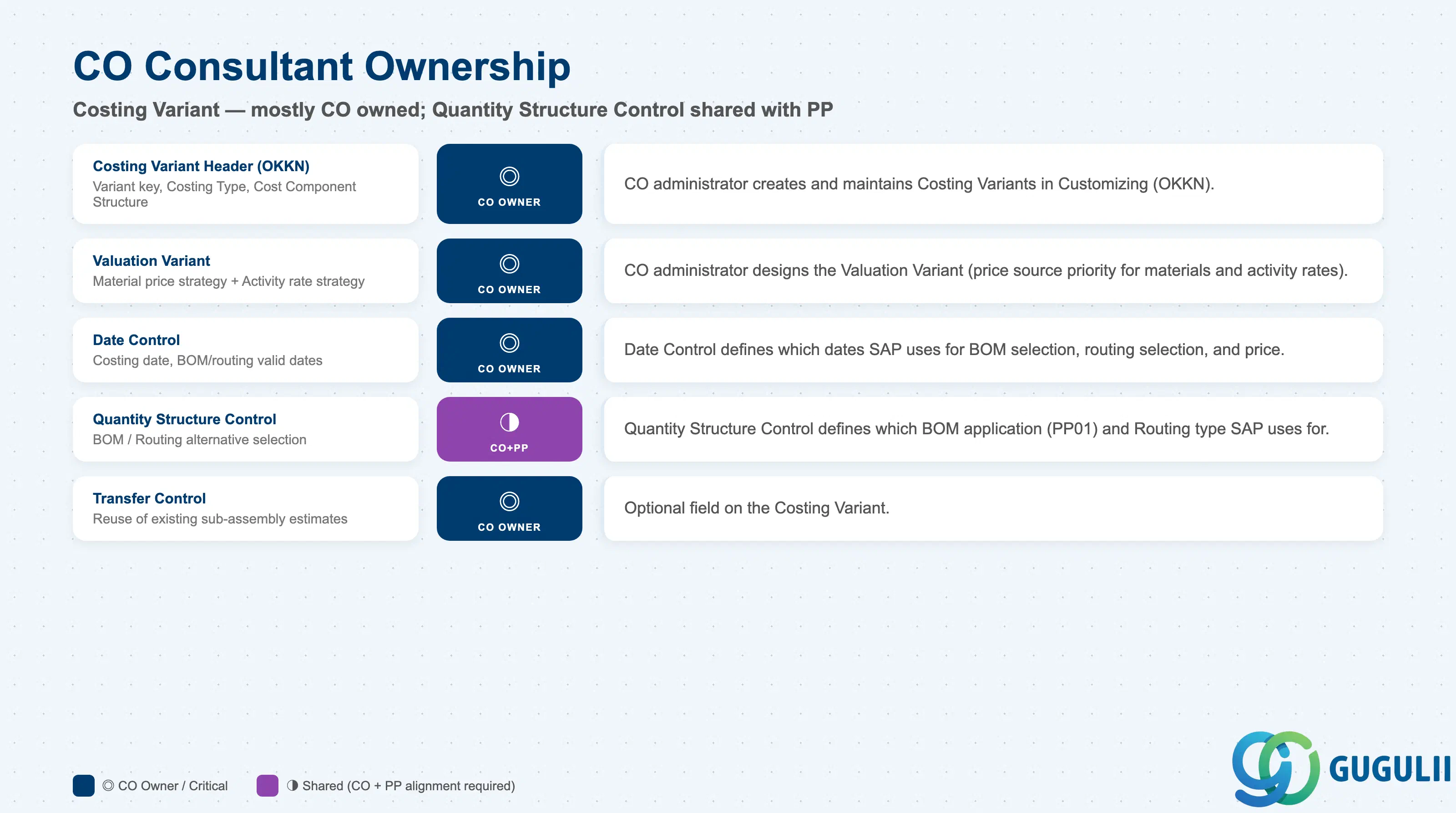Click the description about creating Costing Variants in OKKN
This screenshot has width=1456, height=813.
click(x=919, y=184)
